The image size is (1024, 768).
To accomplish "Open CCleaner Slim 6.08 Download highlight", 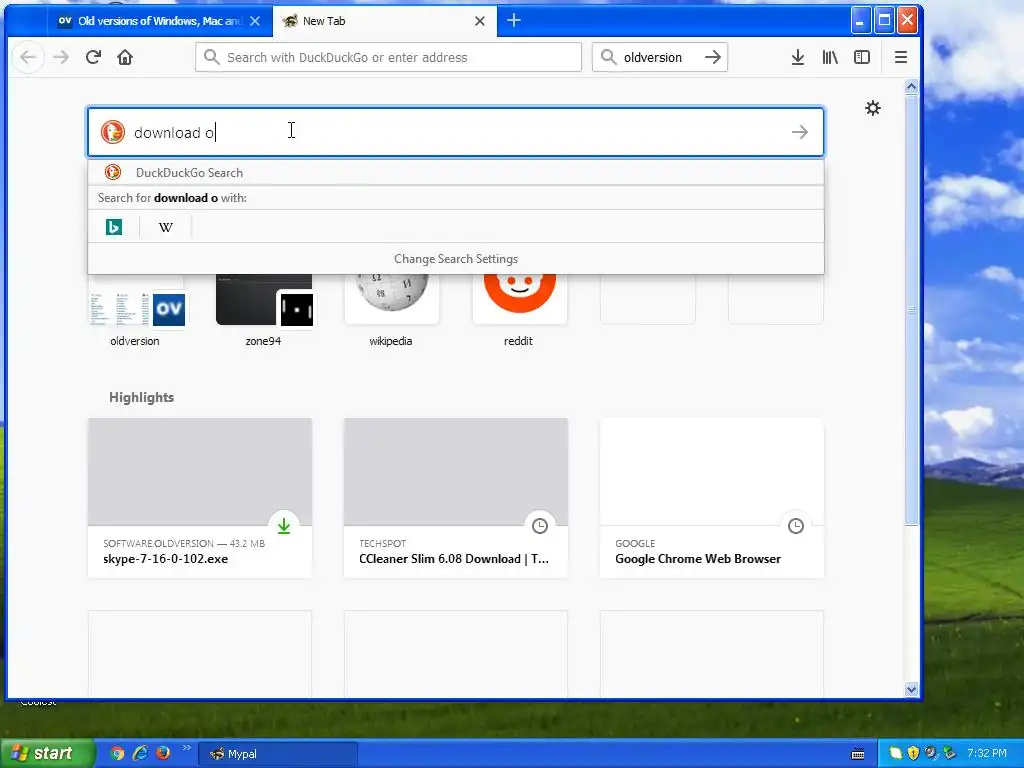I will [456, 498].
